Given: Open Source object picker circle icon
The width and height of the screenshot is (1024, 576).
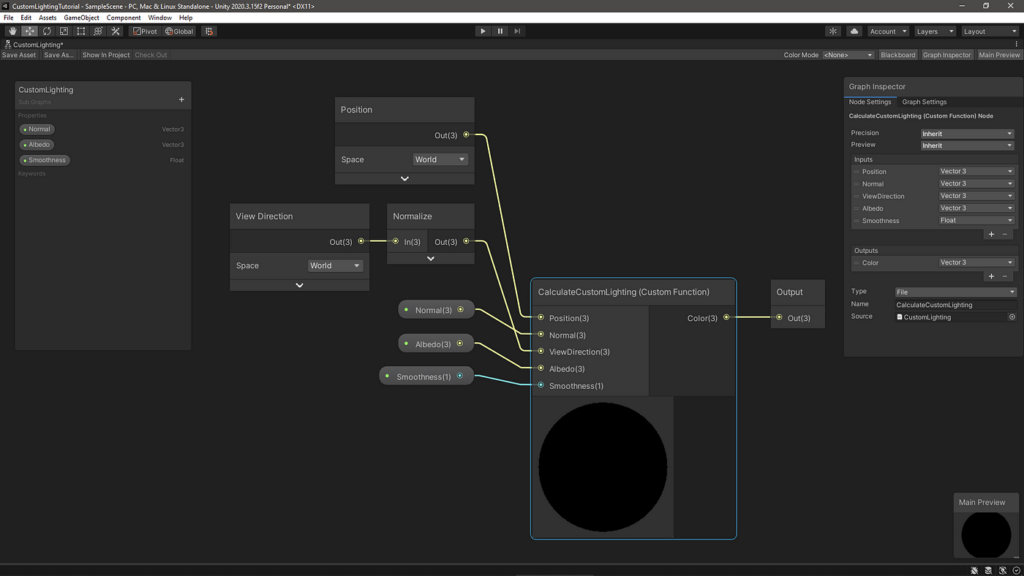Looking at the screenshot, I should pos(1012,317).
